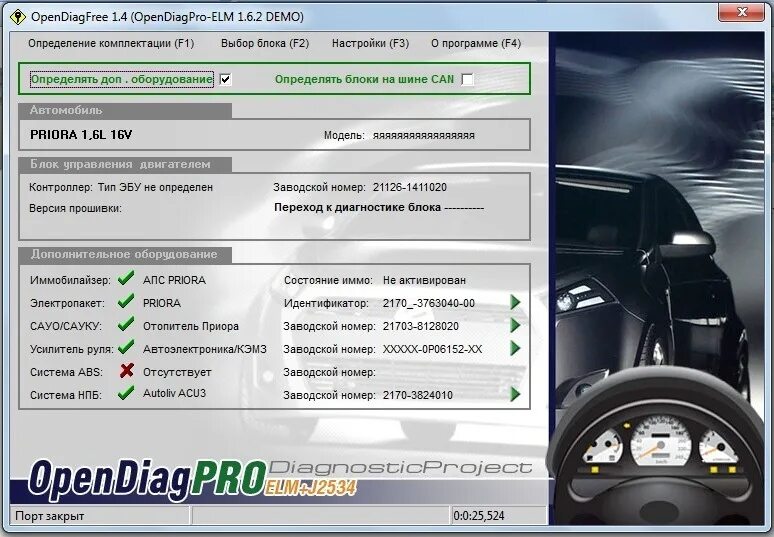Click the Отопитель Приора text
The height and width of the screenshot is (537, 774).
(x=191, y=326)
